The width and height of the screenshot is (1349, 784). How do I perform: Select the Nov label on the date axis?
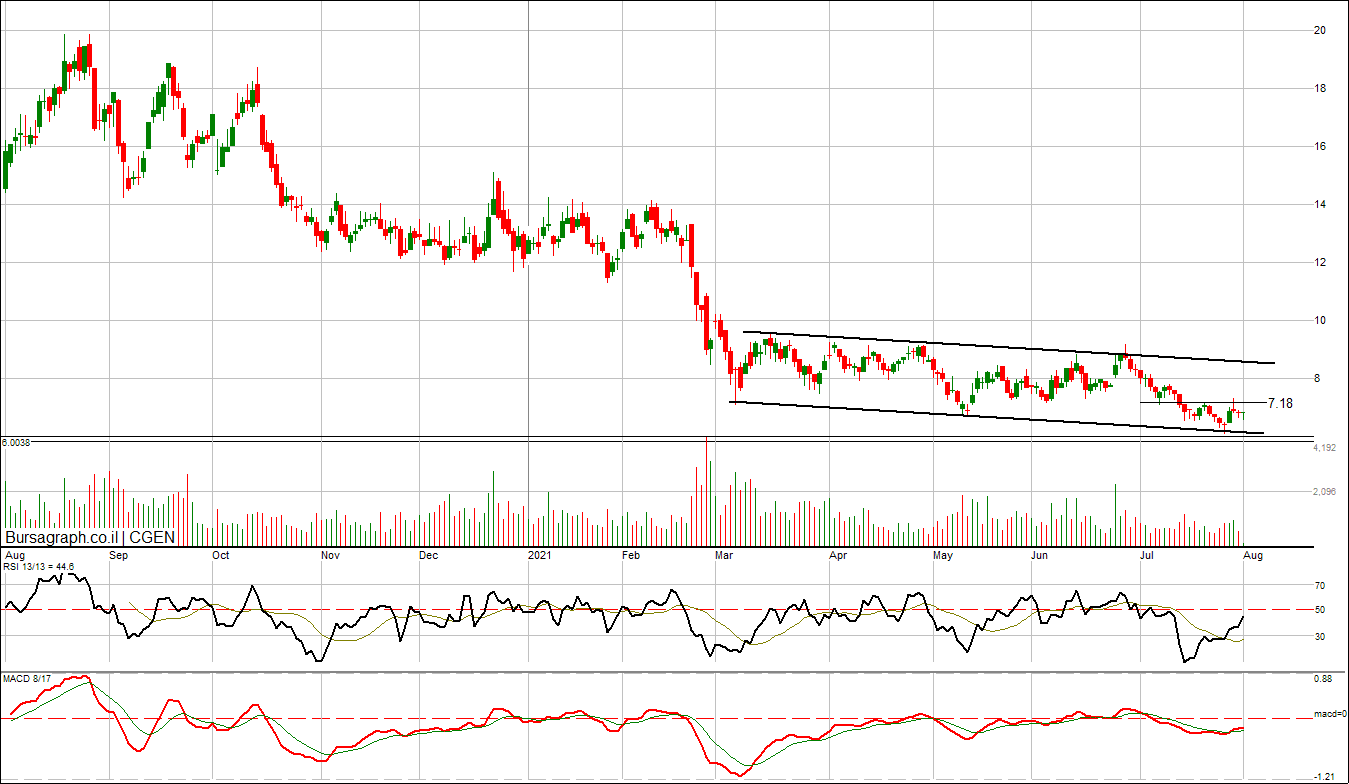(x=331, y=554)
